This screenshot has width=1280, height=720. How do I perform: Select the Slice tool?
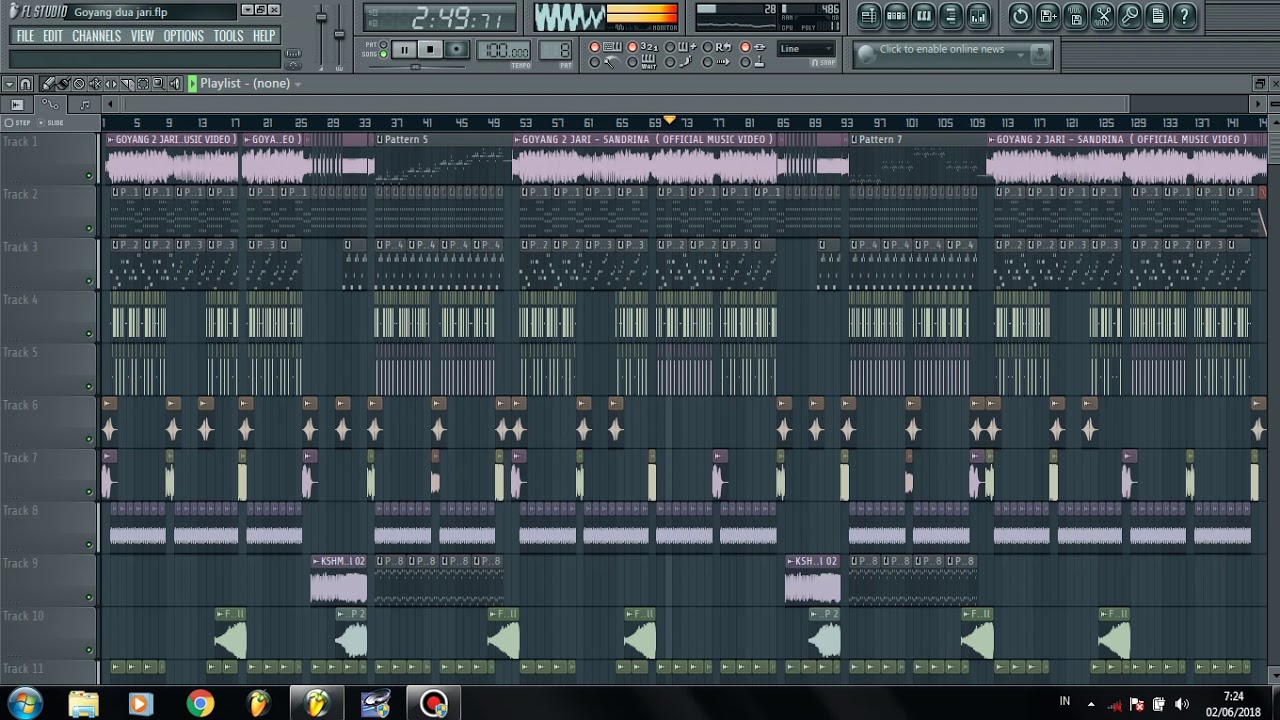(x=127, y=84)
